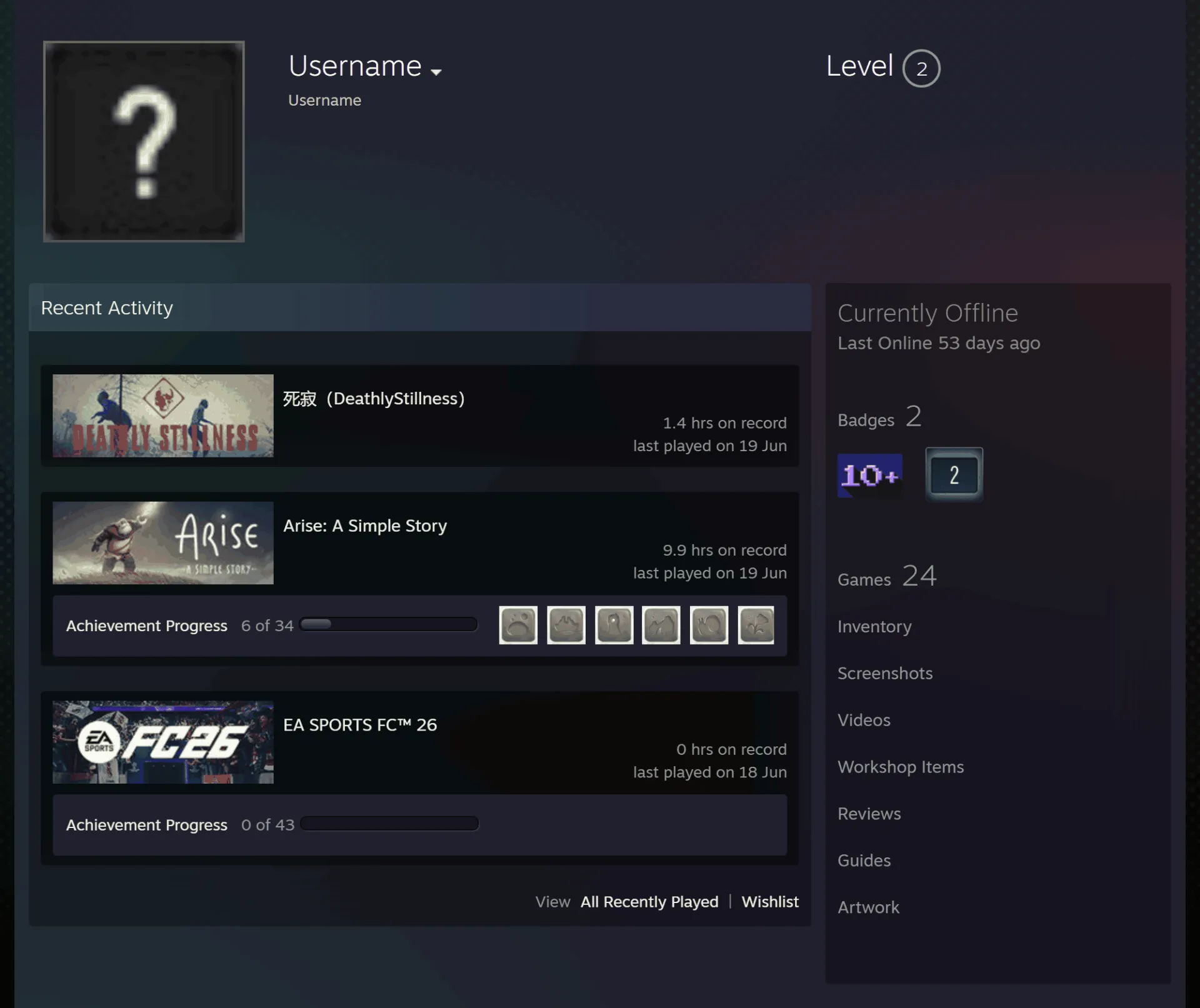Open the first Arise achievement icon
1200x1008 pixels.
pos(518,625)
